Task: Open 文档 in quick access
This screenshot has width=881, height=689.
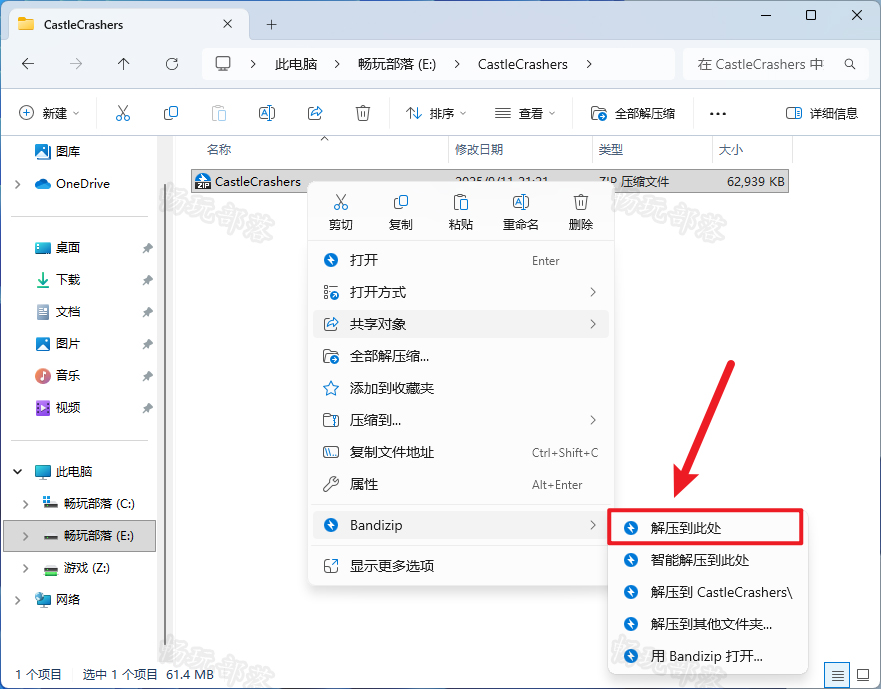Action: coord(57,312)
